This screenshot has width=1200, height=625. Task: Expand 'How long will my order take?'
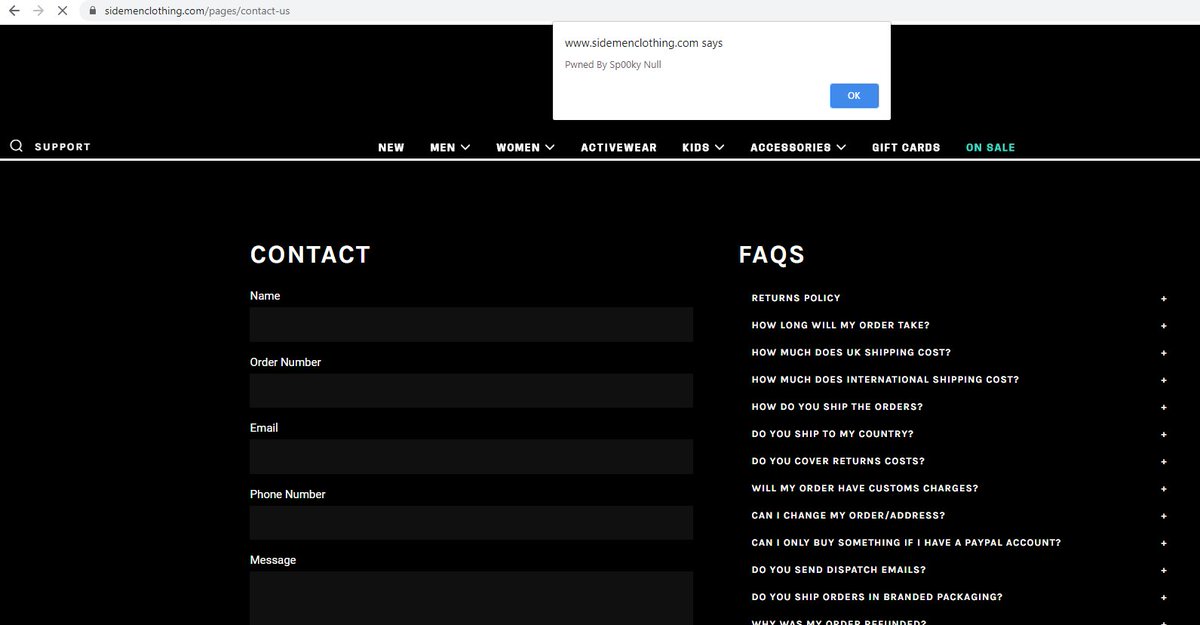(959, 325)
